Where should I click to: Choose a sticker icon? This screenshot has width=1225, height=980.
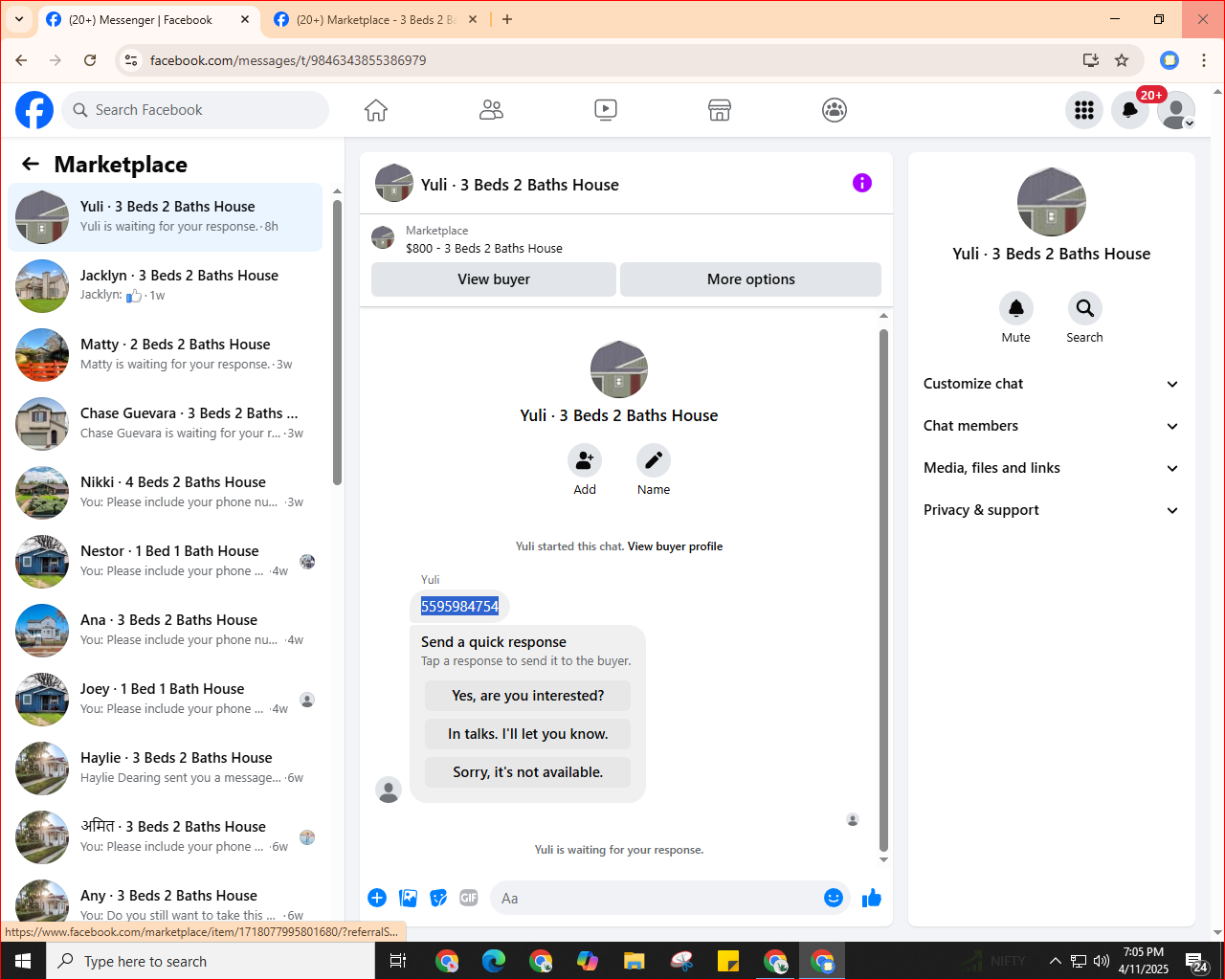(438, 898)
